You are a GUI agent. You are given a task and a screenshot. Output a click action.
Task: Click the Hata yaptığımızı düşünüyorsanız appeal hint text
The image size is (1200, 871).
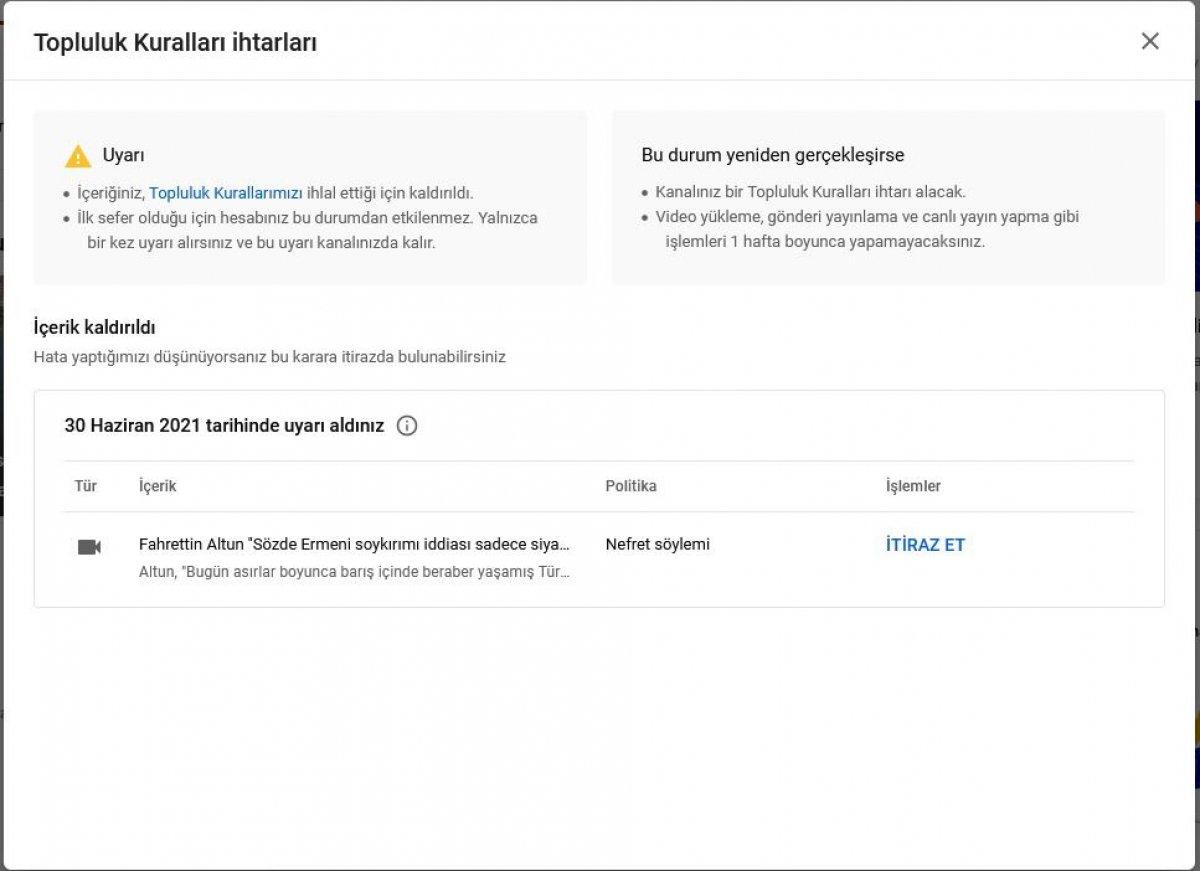pyautogui.click(x=269, y=357)
